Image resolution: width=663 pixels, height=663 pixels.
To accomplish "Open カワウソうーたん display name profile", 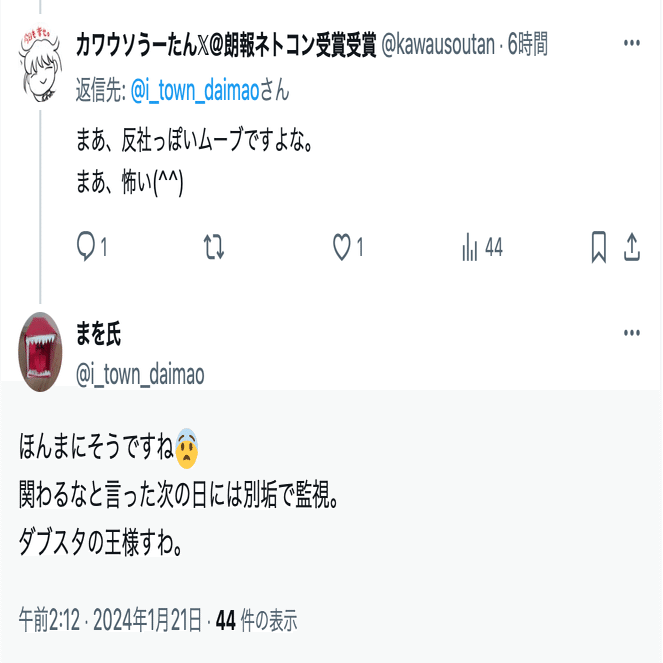I will click(226, 44).
